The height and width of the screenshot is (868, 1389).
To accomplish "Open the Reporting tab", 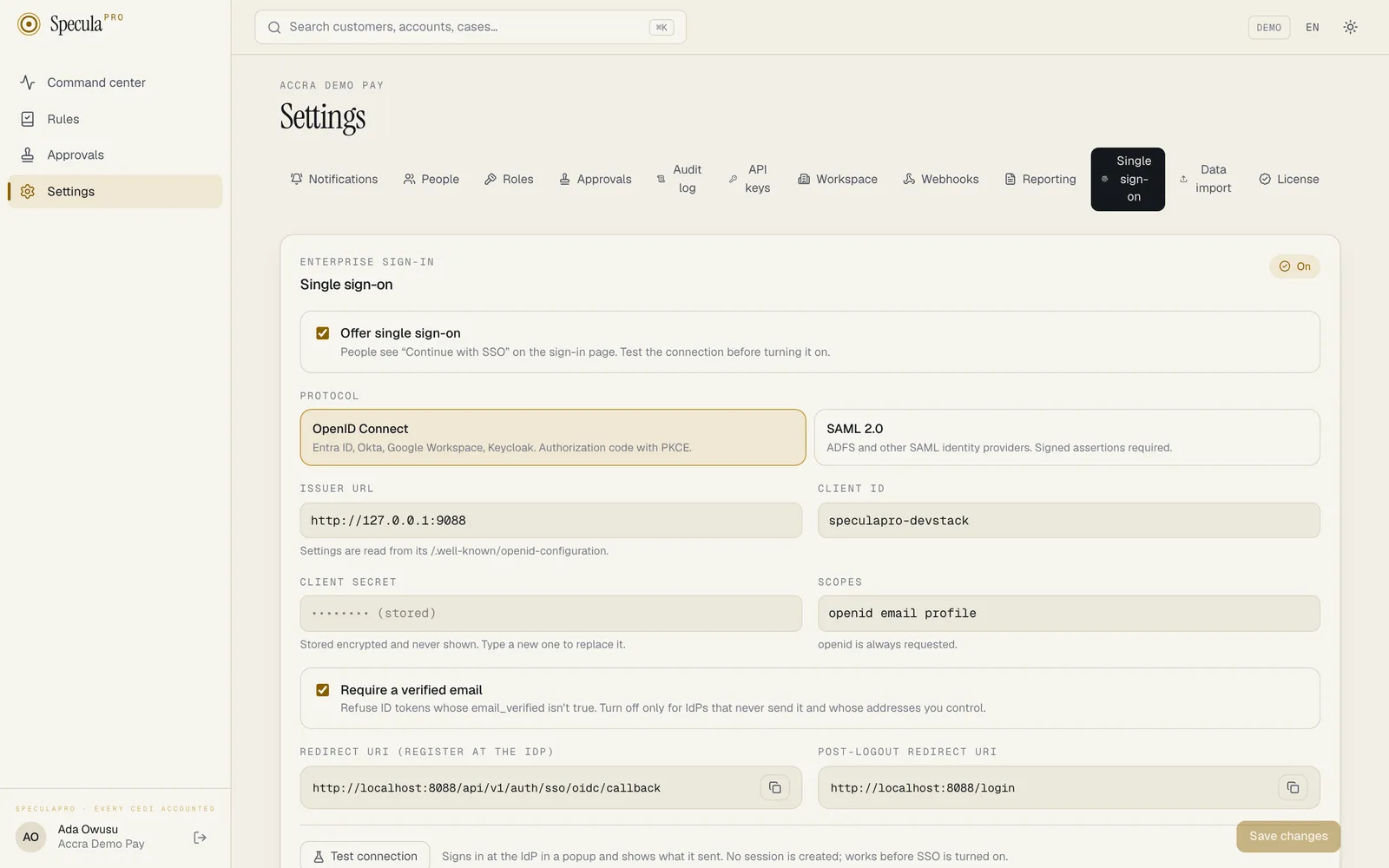I will (x=1040, y=179).
